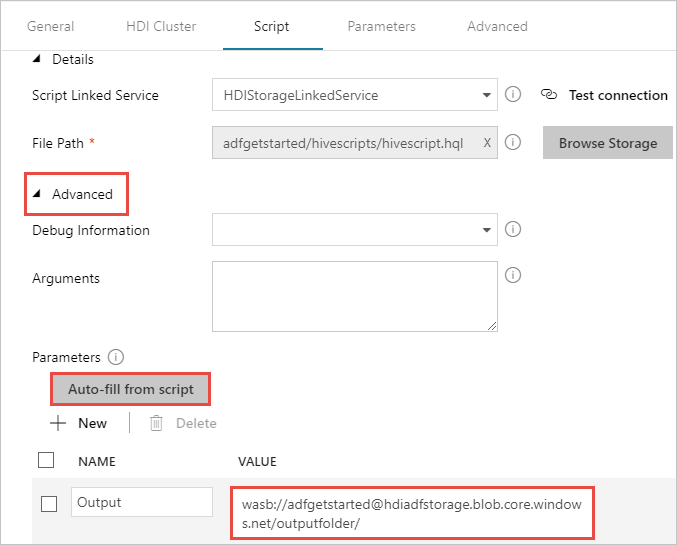Switch to the HDI Cluster tab
The image size is (677, 545).
pos(161,26)
